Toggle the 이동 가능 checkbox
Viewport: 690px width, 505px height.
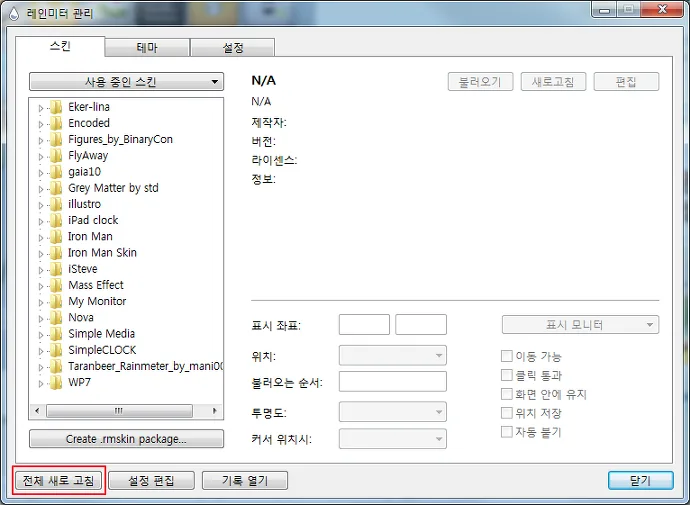click(507, 355)
